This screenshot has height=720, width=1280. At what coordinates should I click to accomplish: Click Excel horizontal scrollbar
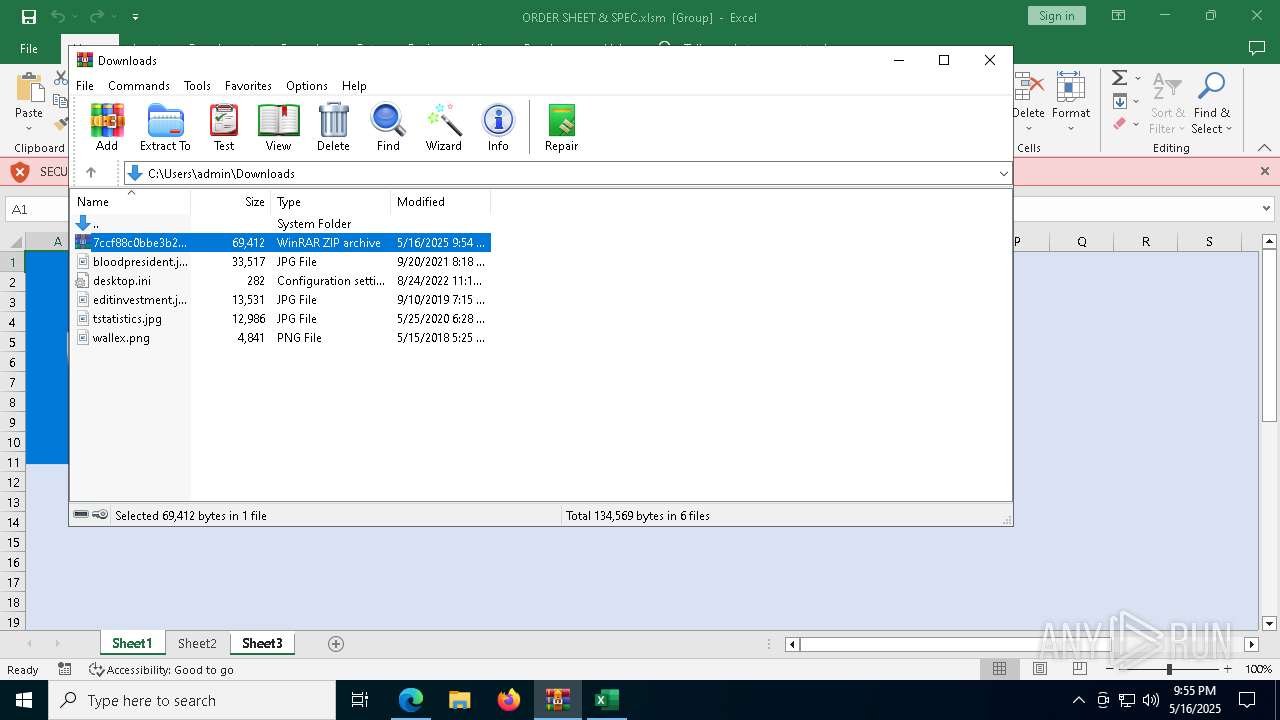click(x=1021, y=644)
